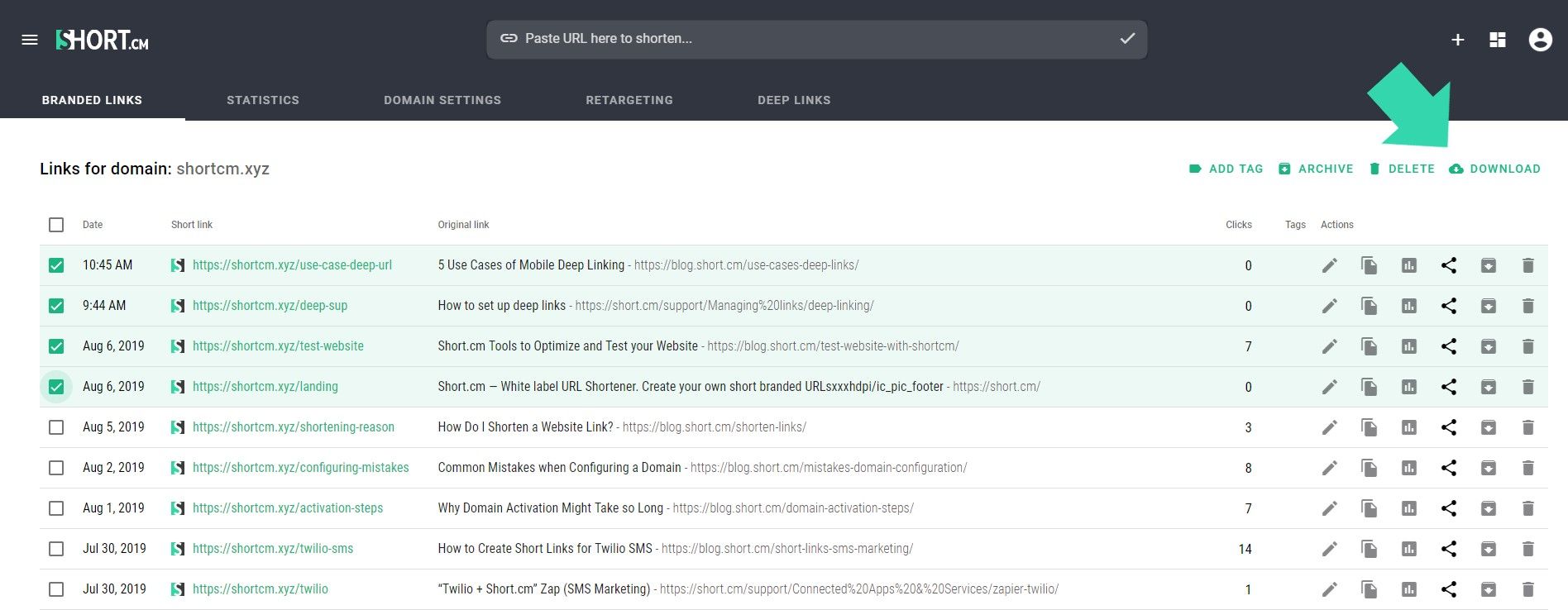This screenshot has width=1568, height=610.
Task: Check the shortening-reason row checkbox
Action: (x=56, y=427)
